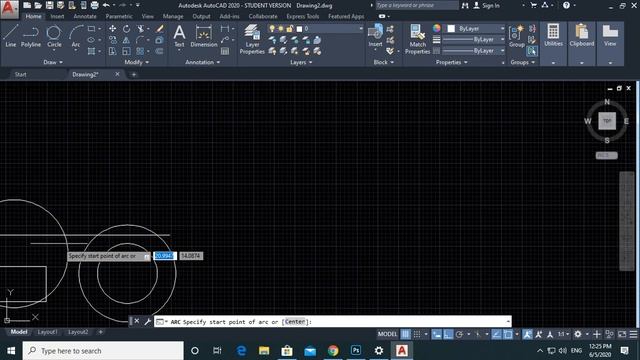Select the Polyline tool
The height and width of the screenshot is (360, 640).
31,36
